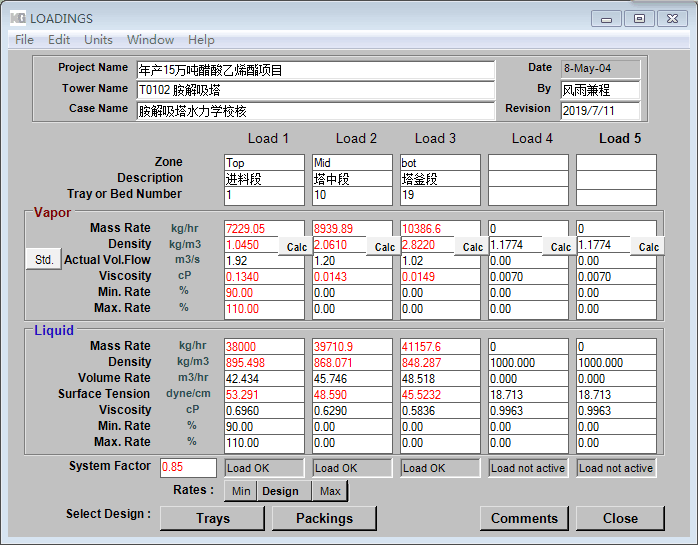Viewport: 698px width, 545px height.
Task: Click the Close button at bottom
Action: click(x=620, y=518)
